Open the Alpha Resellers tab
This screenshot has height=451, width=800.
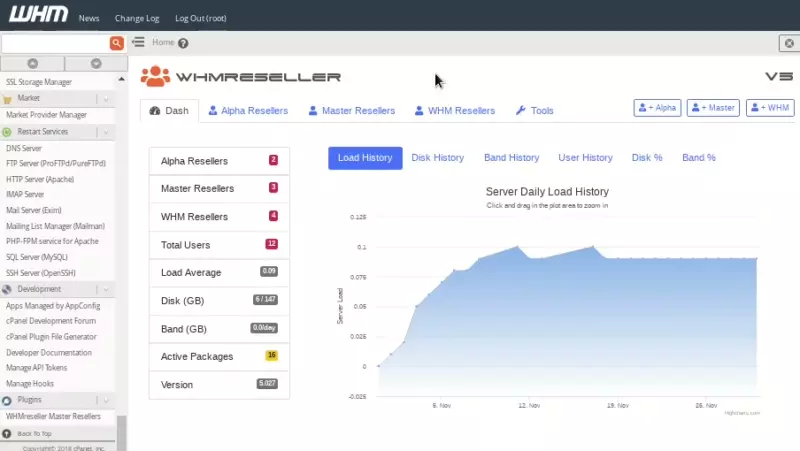click(248, 111)
